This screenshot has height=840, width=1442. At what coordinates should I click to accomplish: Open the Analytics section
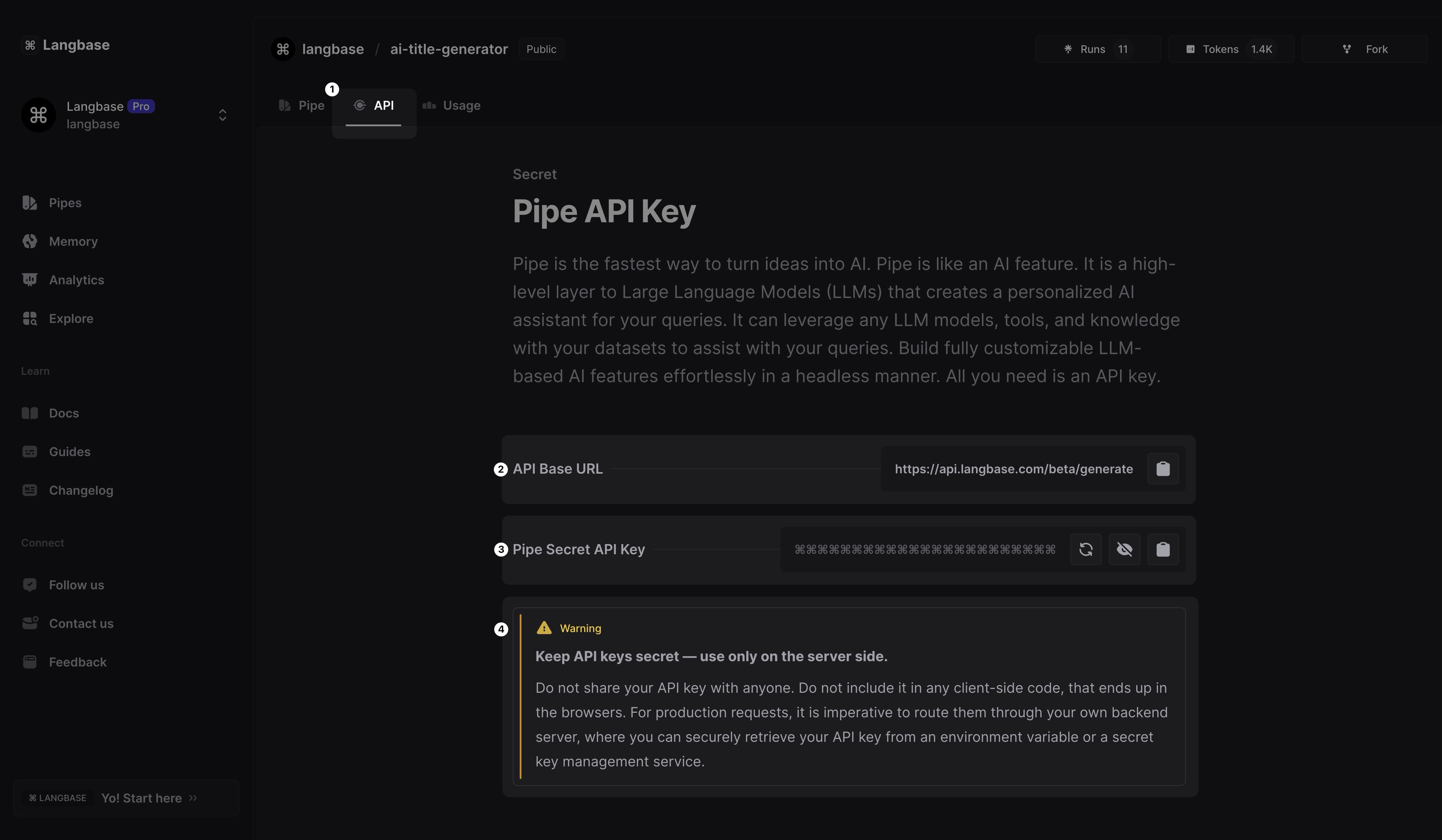(76, 280)
